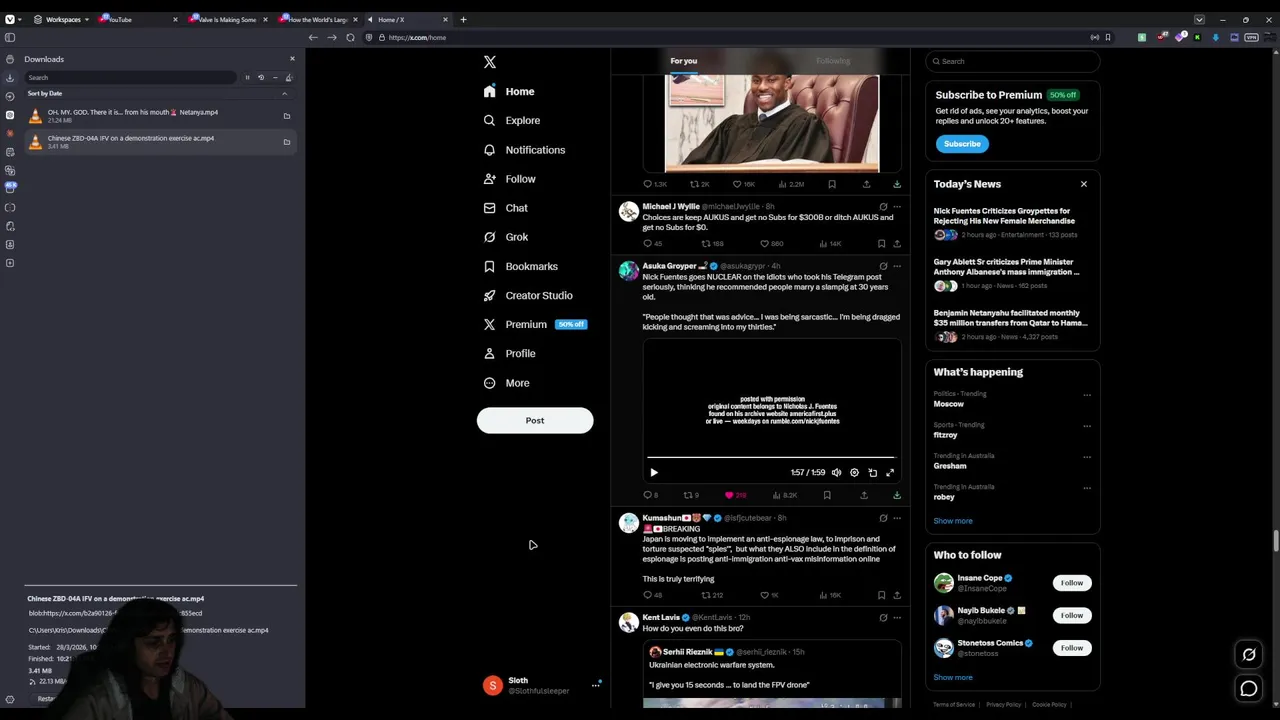Screen dimensions: 1280x720
Task: Show Chinese ZBD-04A download in folder
Action: (286, 142)
